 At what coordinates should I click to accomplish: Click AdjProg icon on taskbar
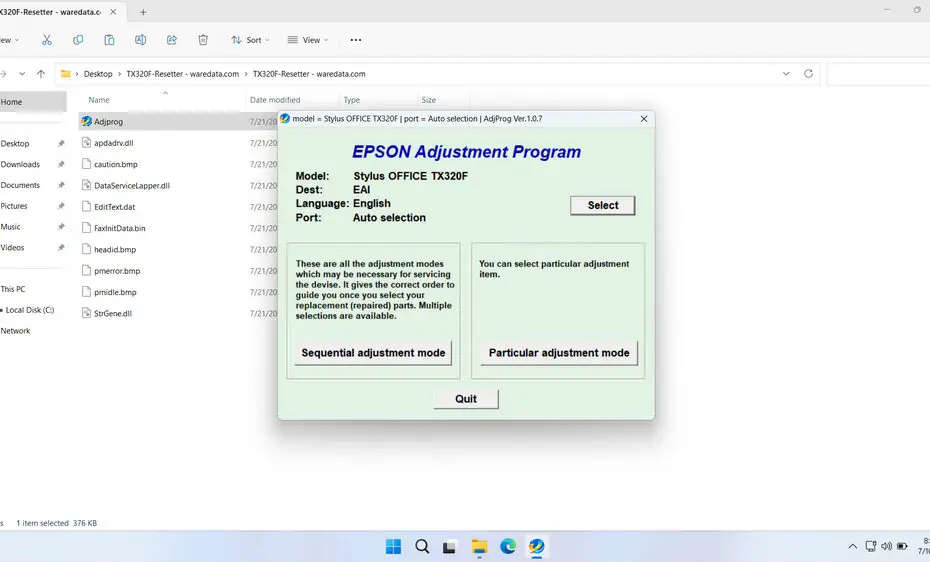(x=536, y=546)
